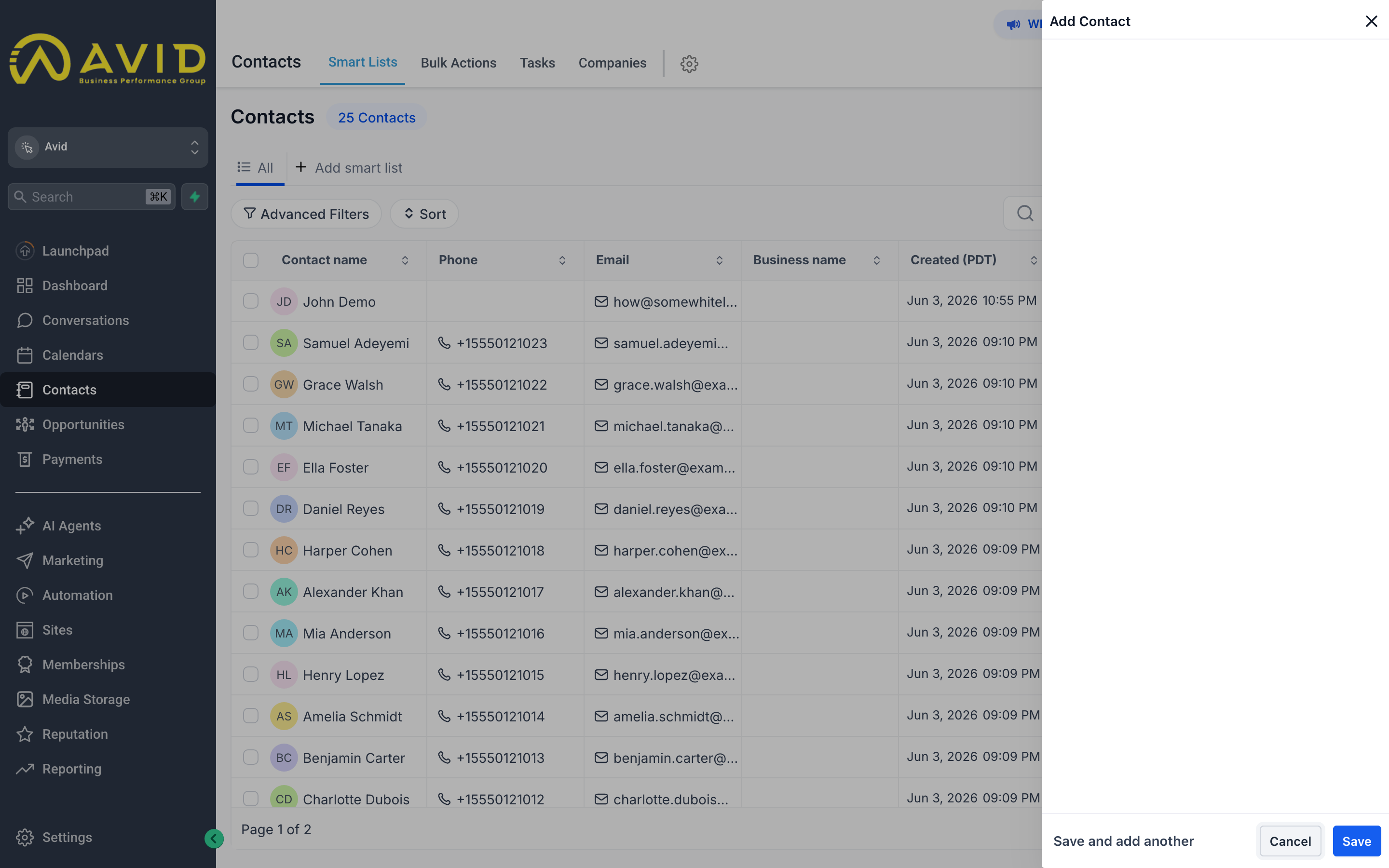
Task: Click the 25 Contacts count badge
Action: pos(377,117)
